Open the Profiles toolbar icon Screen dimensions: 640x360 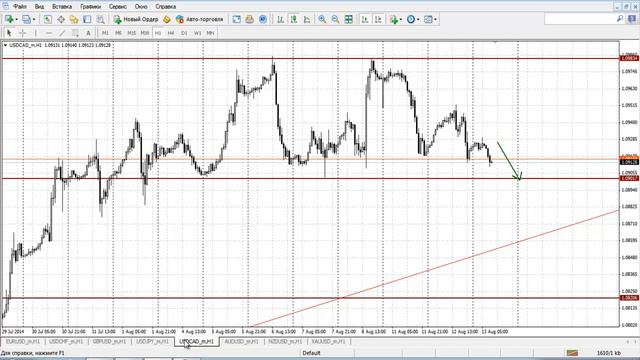(x=26, y=19)
